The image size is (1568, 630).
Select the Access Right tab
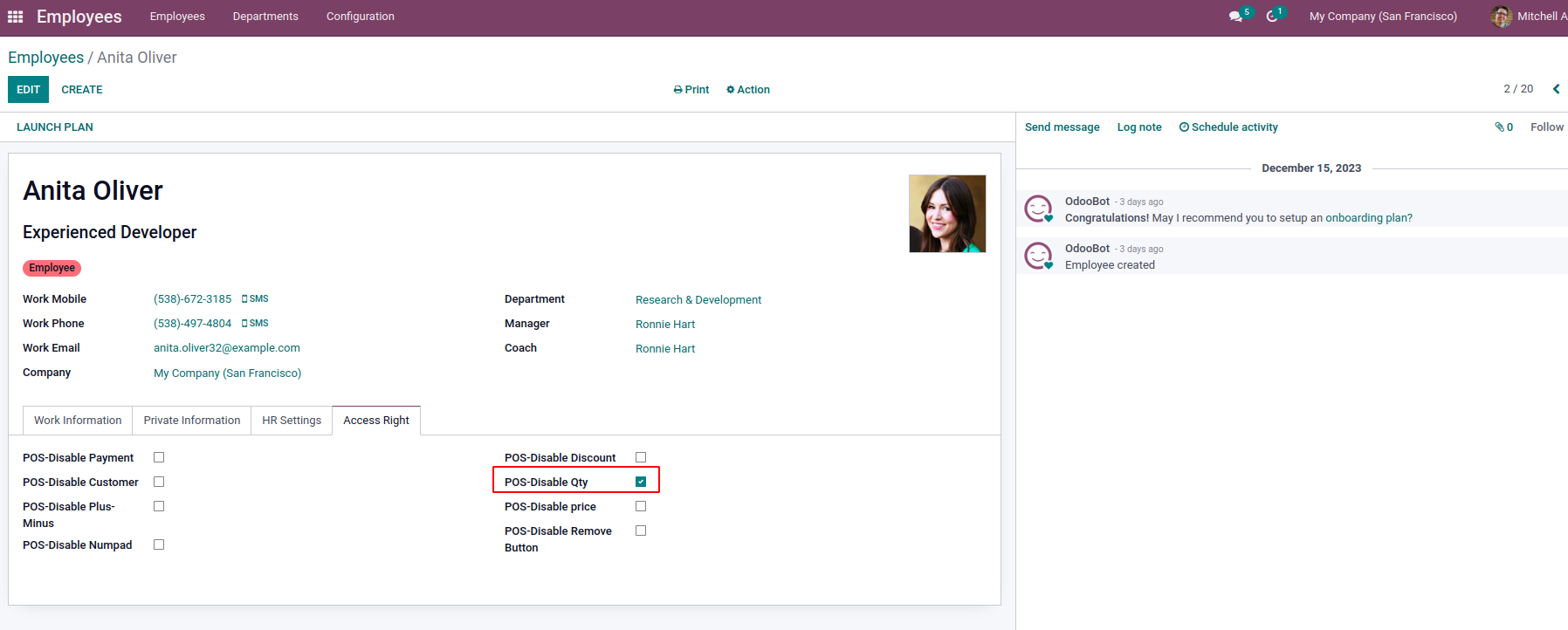[376, 421]
